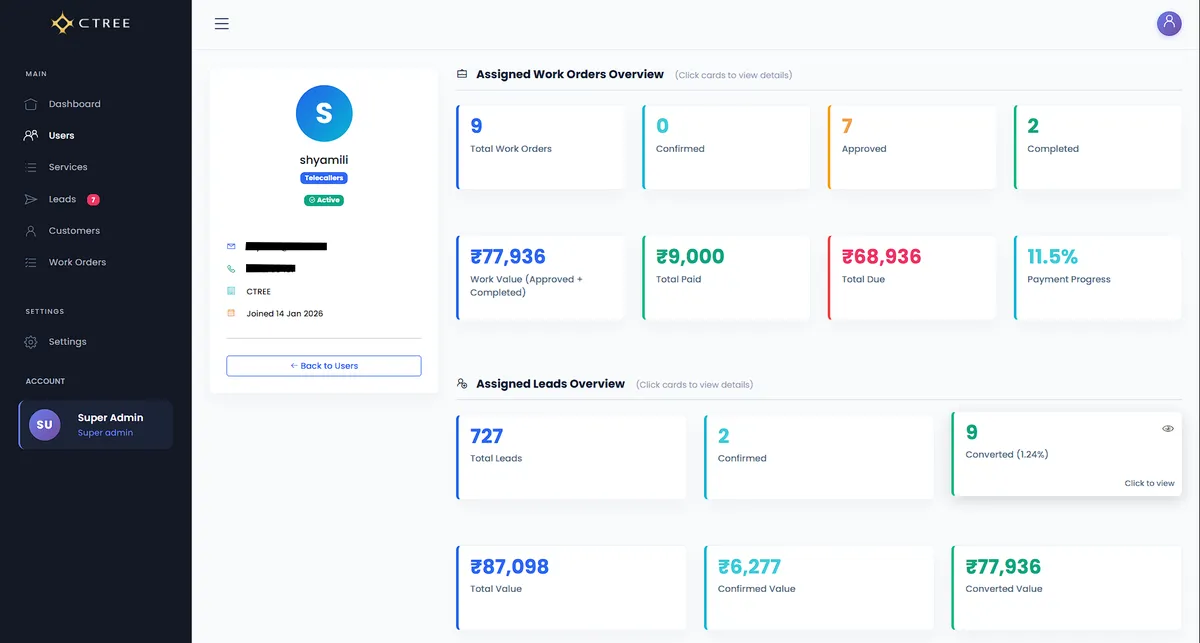This screenshot has height=643, width=1200.
Task: Open the user profile avatar menu
Action: pyautogui.click(x=1169, y=24)
